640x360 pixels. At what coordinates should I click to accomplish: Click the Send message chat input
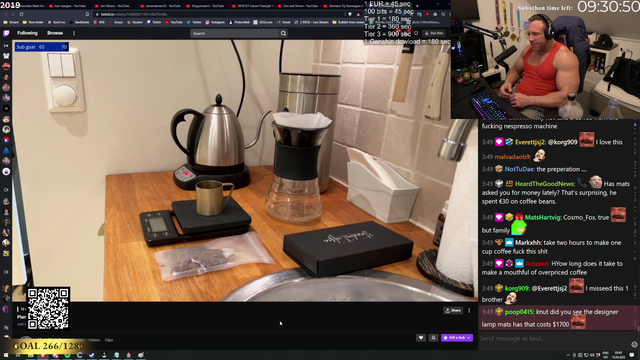[554, 338]
